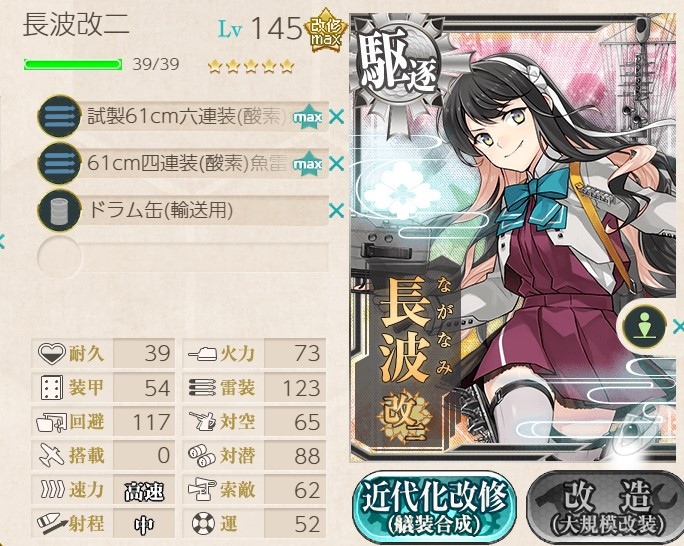Unequip ドラム缶(輸送用) using the X mark

coord(337,211)
